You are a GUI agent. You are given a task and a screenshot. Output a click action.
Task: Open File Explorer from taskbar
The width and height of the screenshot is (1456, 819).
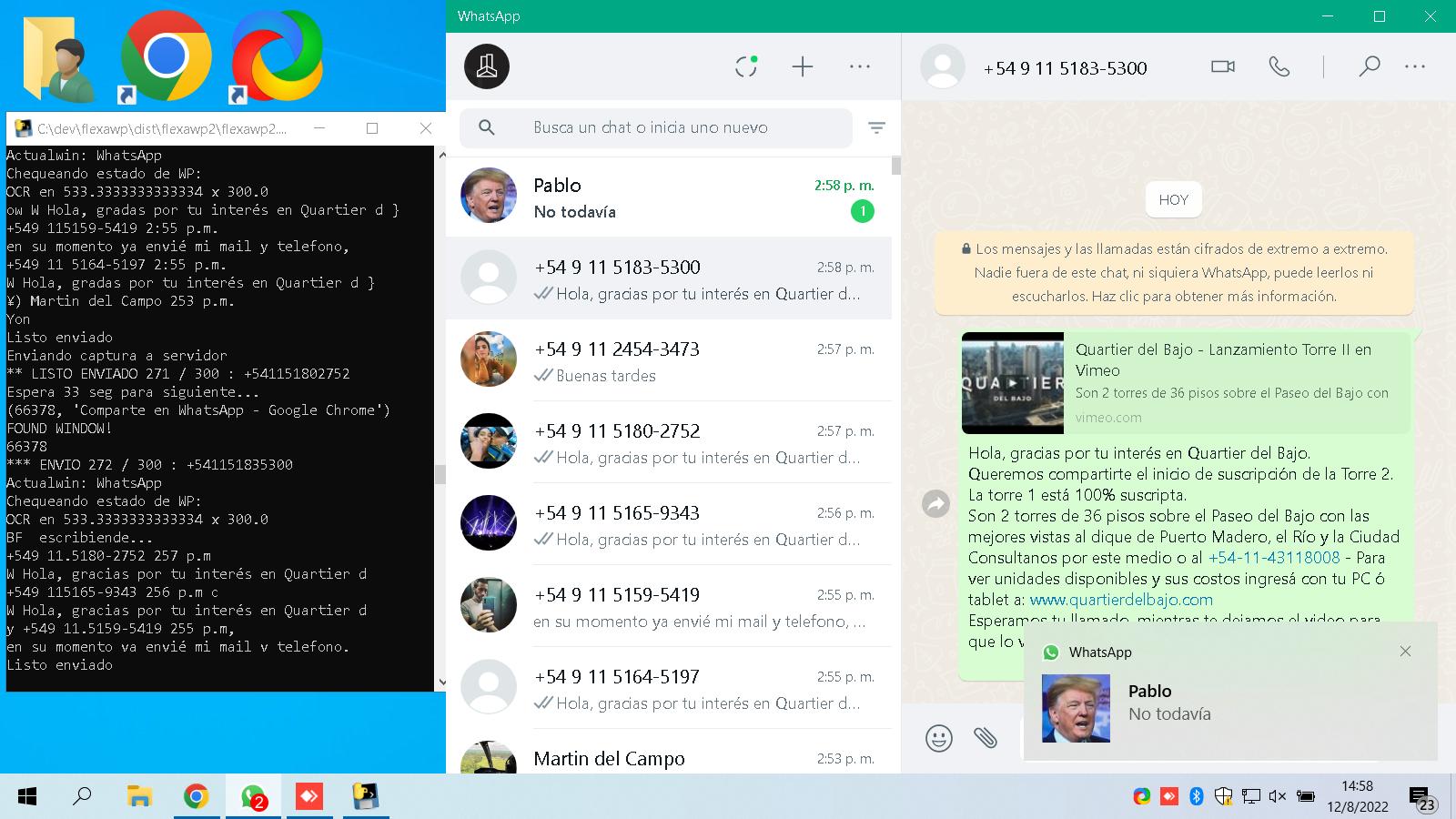[x=139, y=797]
